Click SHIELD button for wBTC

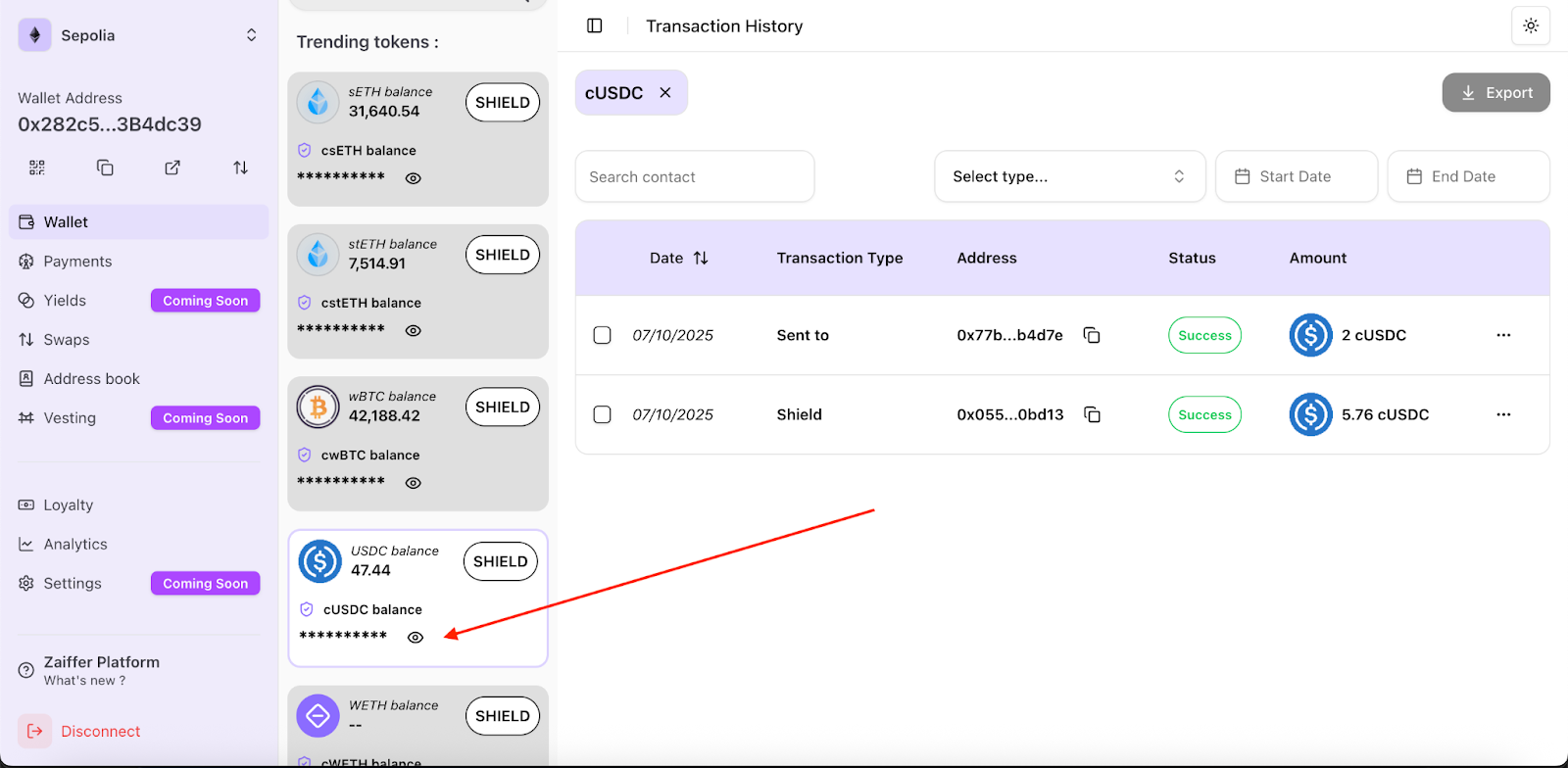503,407
